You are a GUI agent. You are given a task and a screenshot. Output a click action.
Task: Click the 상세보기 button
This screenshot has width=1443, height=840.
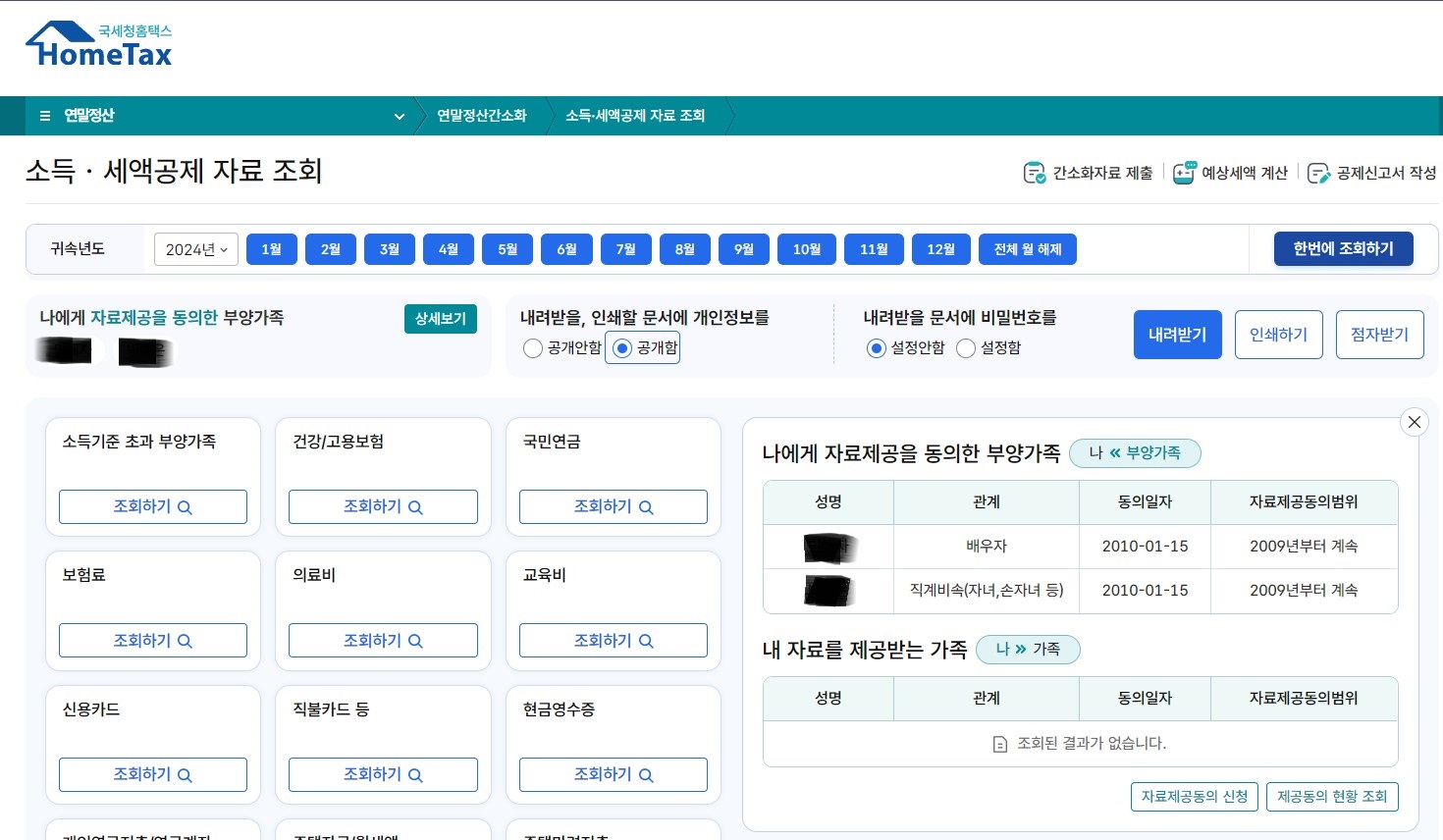[x=441, y=319]
